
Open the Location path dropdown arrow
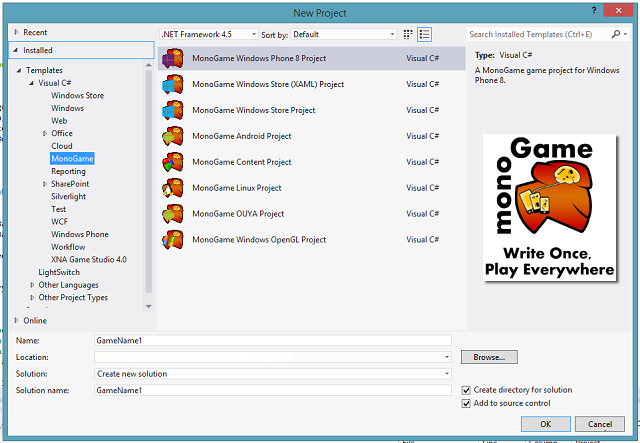pyautogui.click(x=447, y=357)
